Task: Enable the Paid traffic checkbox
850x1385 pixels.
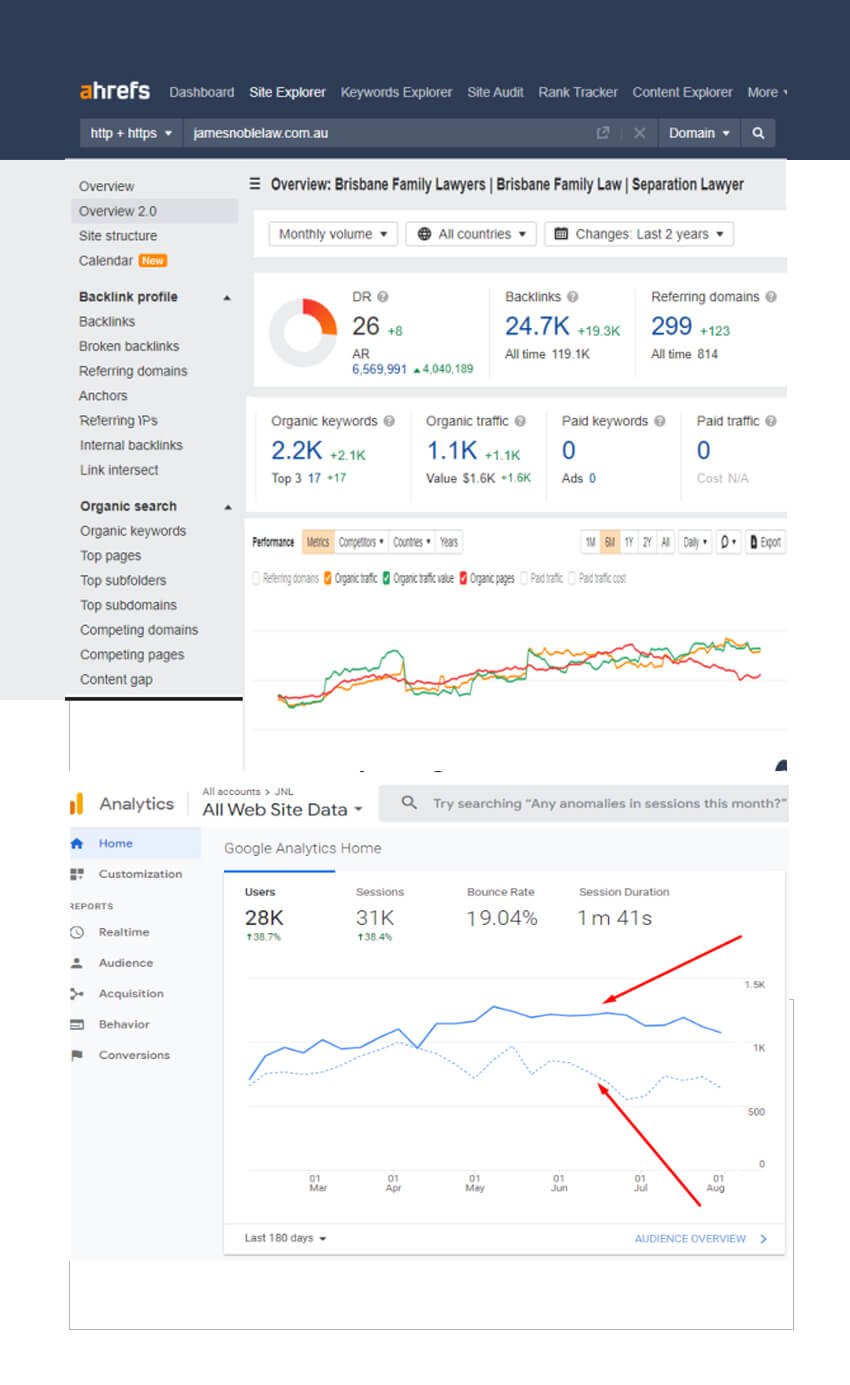Action: pos(523,578)
